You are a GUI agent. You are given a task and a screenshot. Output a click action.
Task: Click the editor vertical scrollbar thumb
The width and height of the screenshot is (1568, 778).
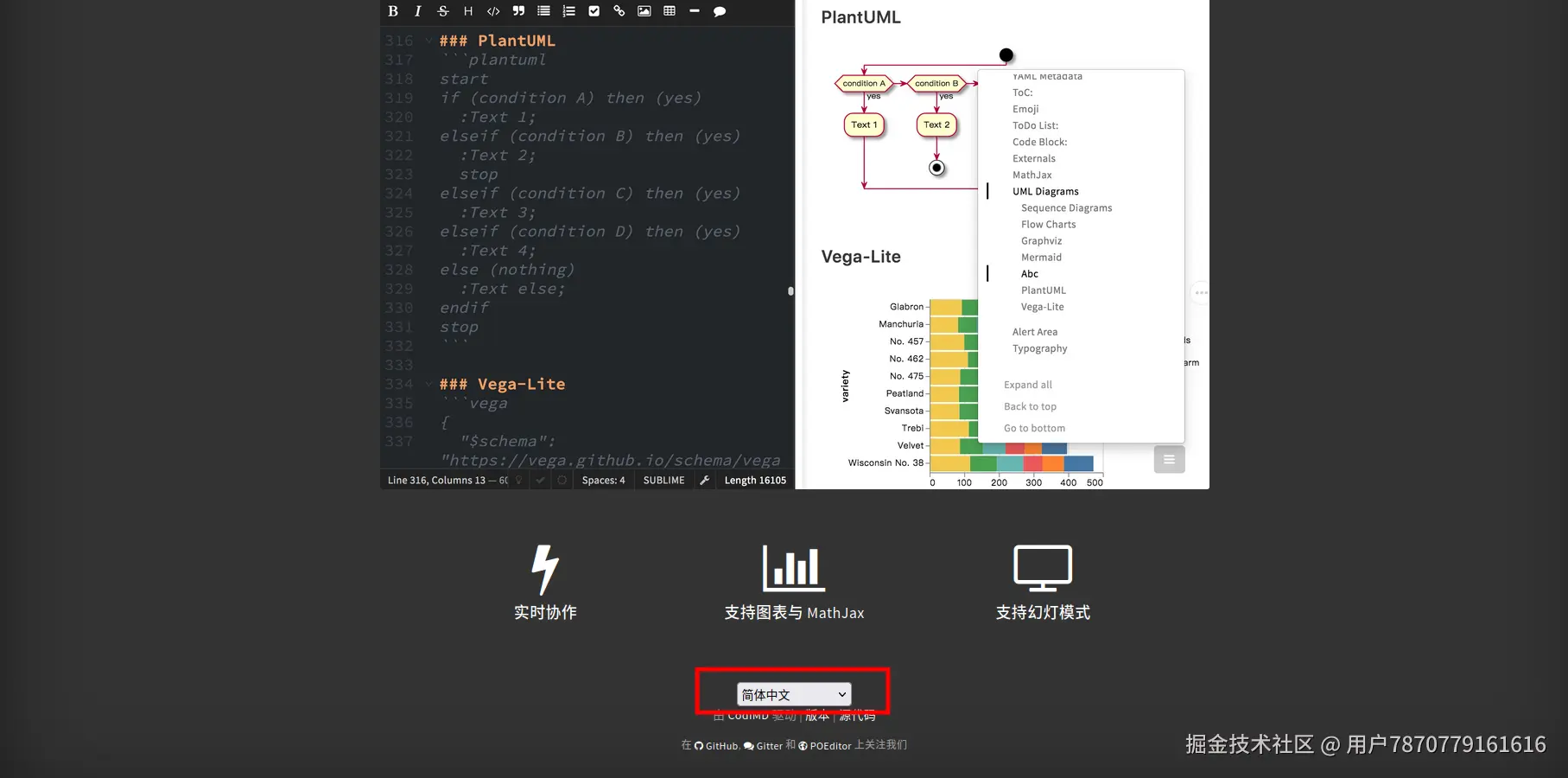pos(790,291)
